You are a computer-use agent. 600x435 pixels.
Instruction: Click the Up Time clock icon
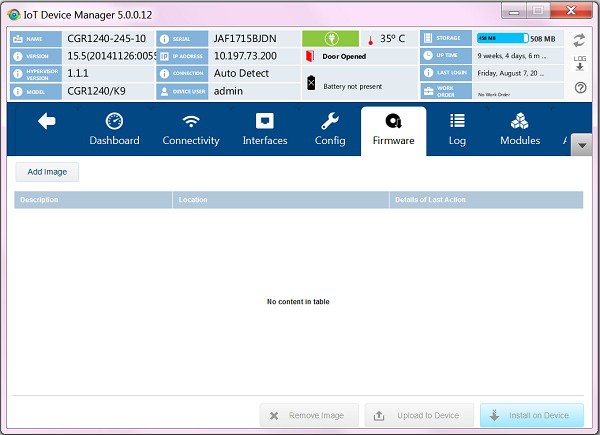[428, 55]
